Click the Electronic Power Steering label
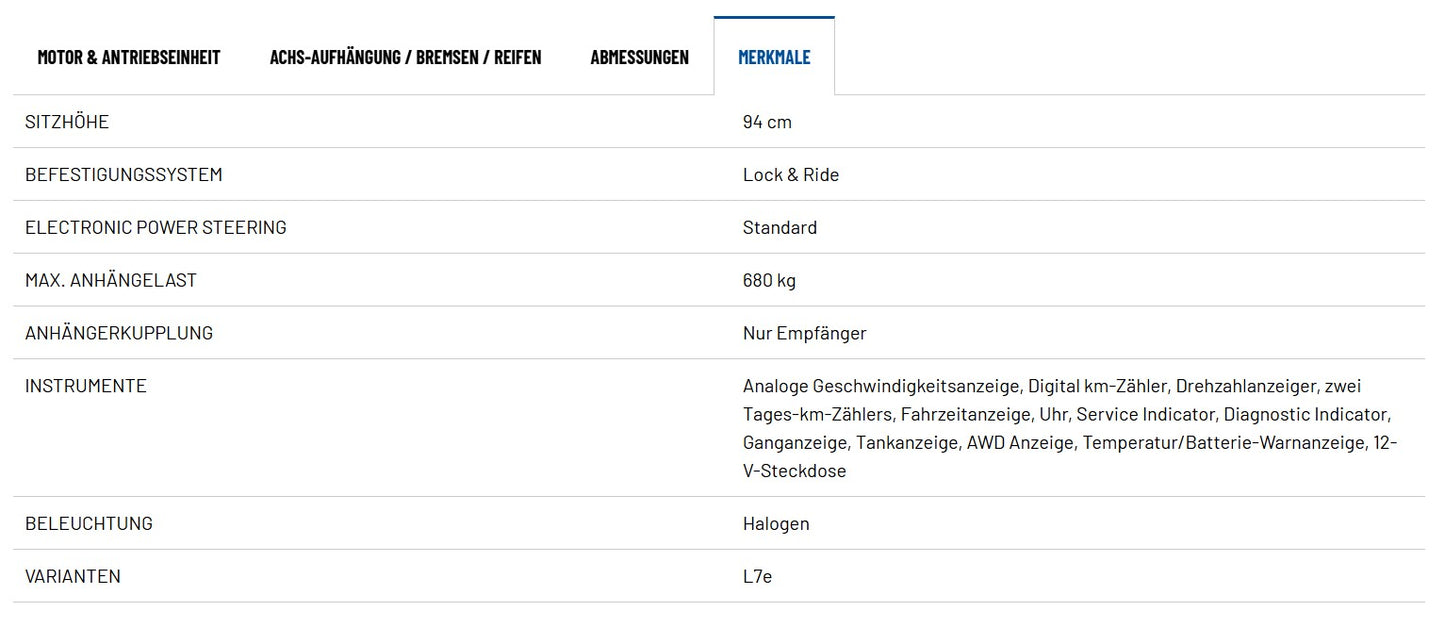This screenshot has width=1445, height=628. [156, 228]
